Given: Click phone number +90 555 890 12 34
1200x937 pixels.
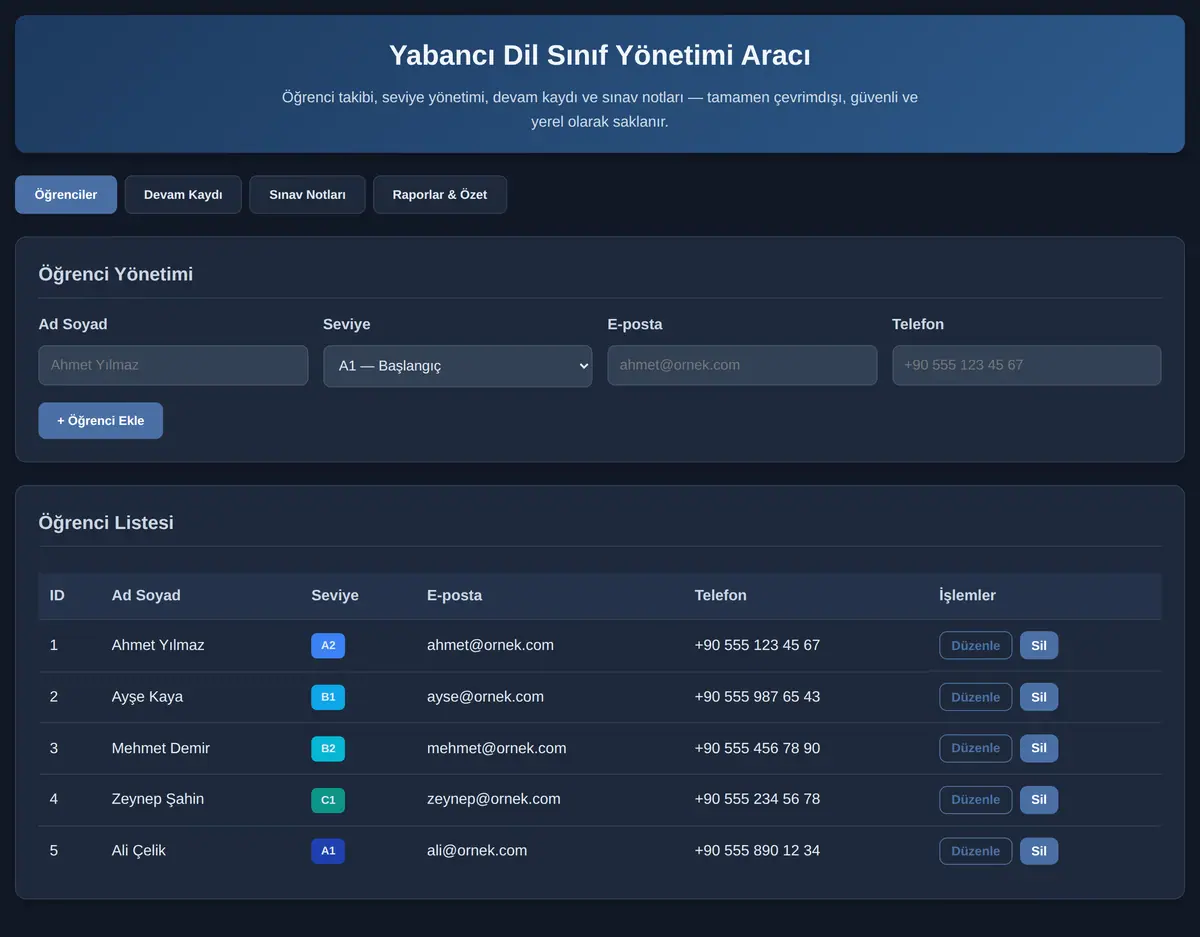Looking at the screenshot, I should coord(757,851).
